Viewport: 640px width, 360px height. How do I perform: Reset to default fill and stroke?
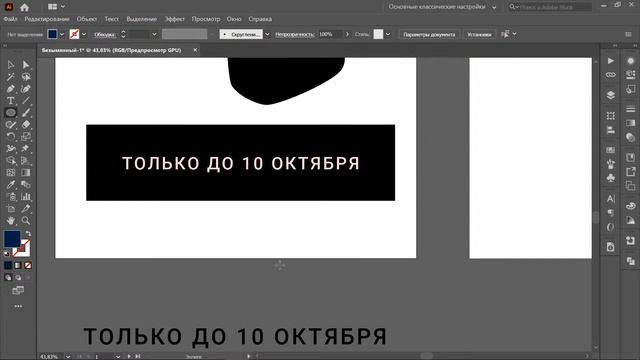pyautogui.click(x=7, y=253)
